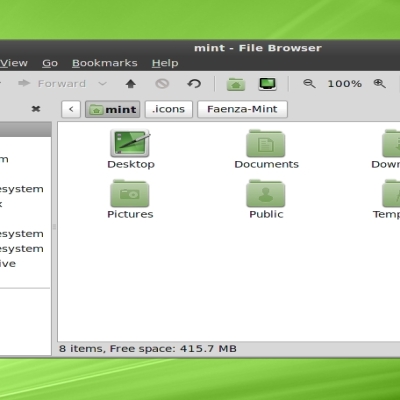Reload the current folder
This screenshot has width=400, height=400.
point(194,84)
